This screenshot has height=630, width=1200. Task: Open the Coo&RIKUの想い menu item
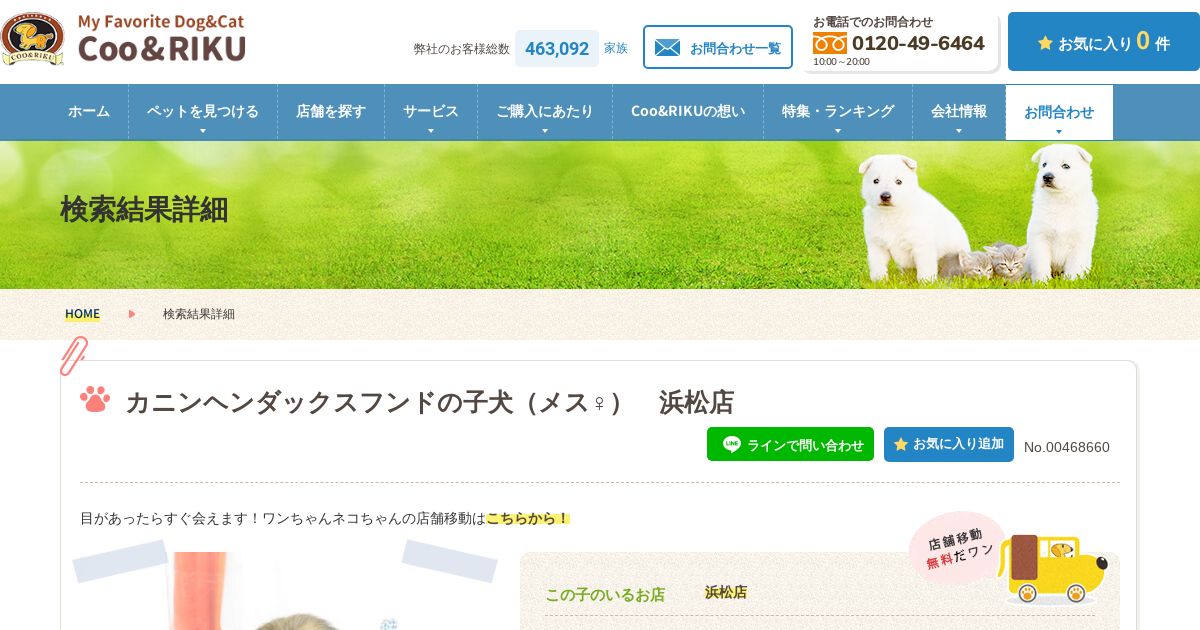coord(688,112)
